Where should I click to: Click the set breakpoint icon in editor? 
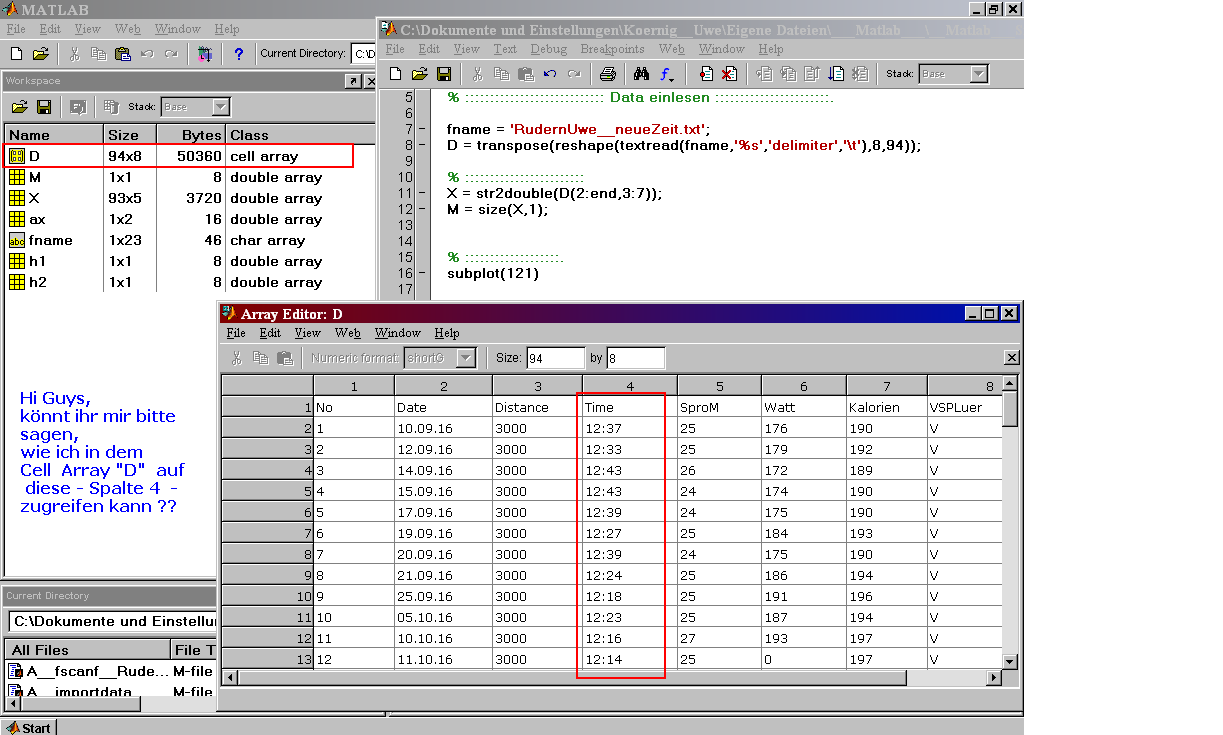click(706, 74)
